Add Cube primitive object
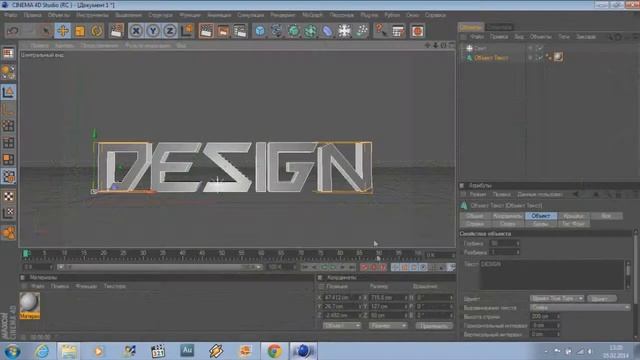This screenshot has height=360, width=640. click(260, 31)
